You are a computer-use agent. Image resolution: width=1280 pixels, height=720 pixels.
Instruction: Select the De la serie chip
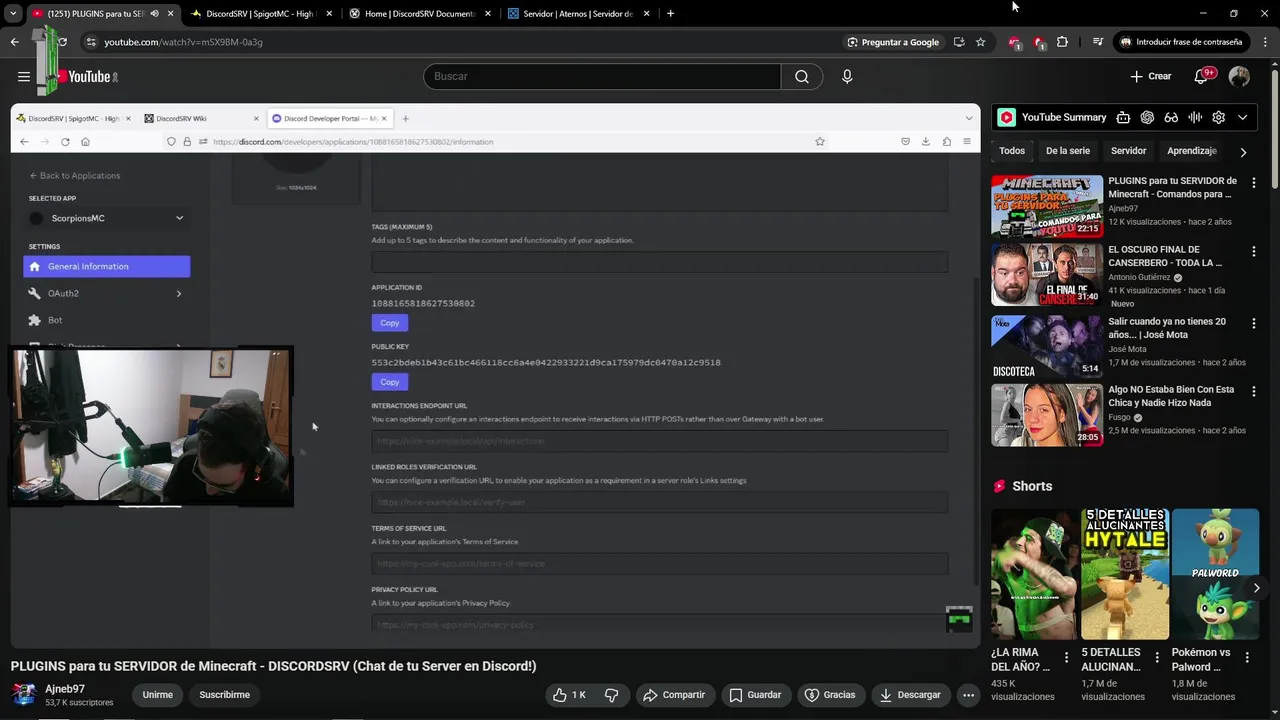click(1067, 151)
